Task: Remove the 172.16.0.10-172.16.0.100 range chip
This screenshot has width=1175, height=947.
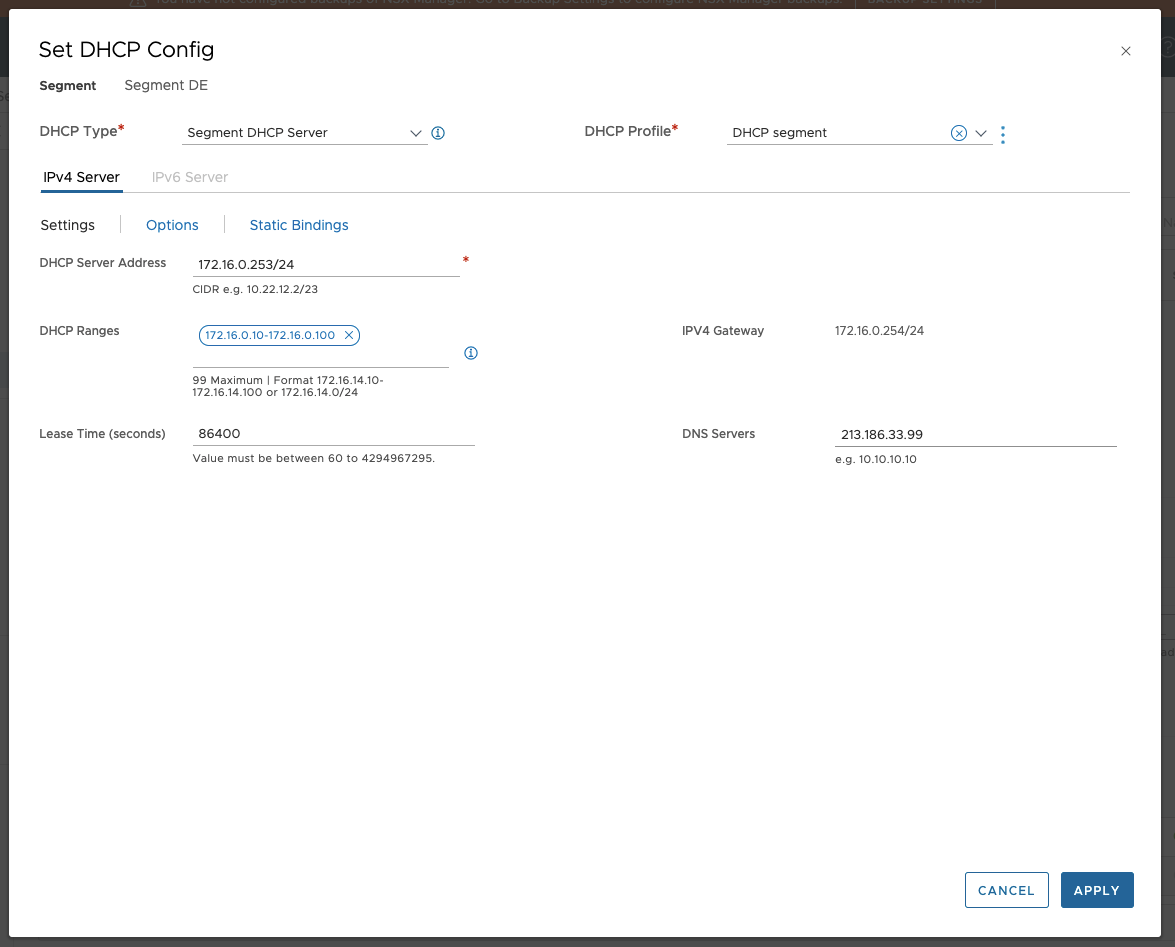Action: point(349,336)
